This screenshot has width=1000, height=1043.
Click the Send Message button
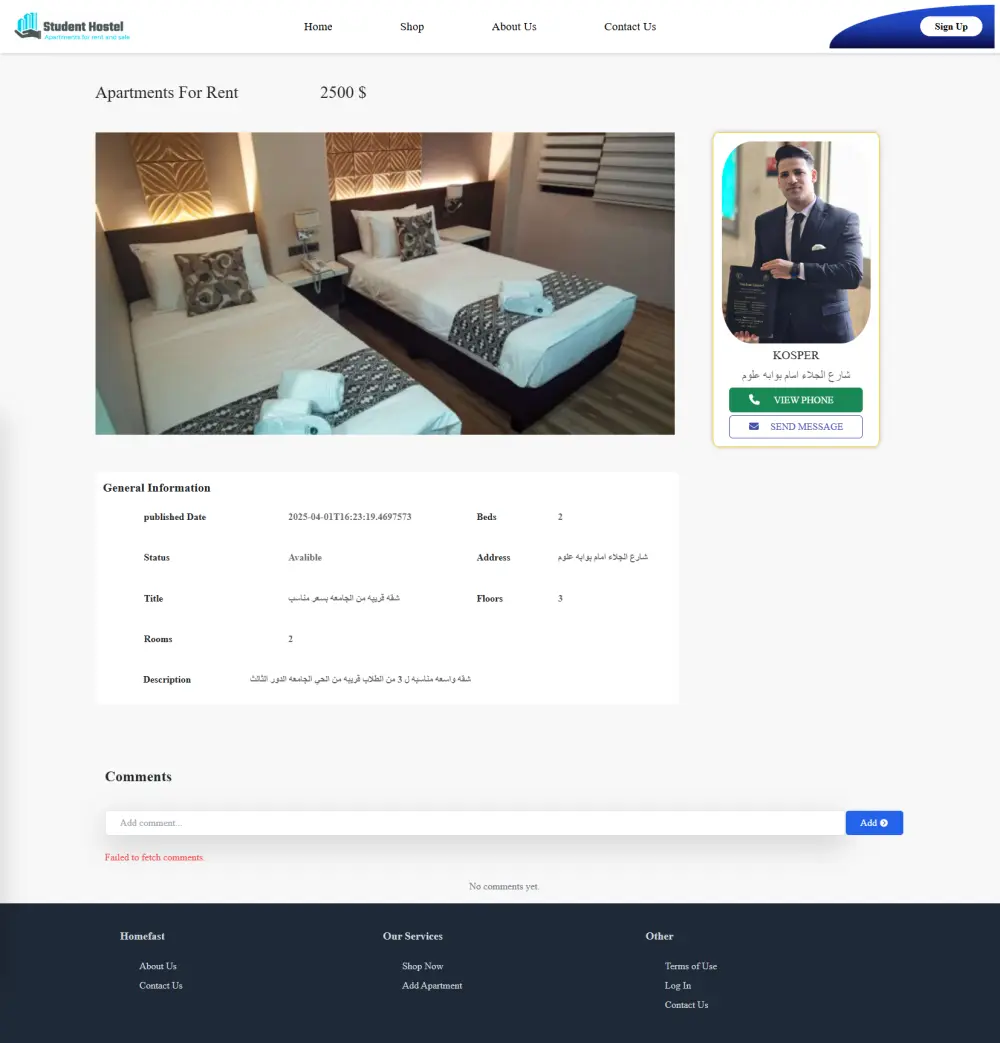point(796,426)
